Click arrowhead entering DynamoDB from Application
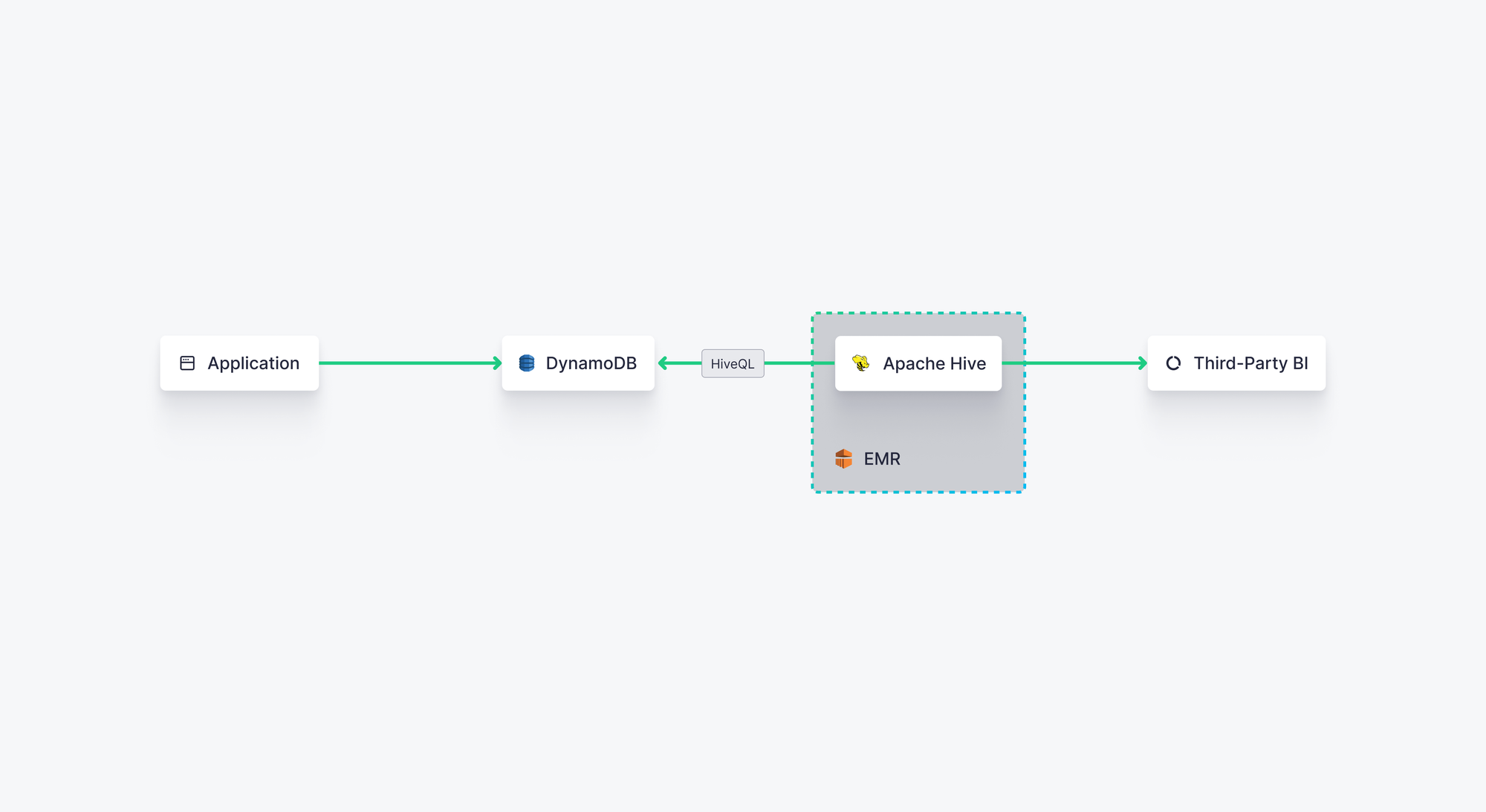The image size is (1486, 812). [497, 363]
